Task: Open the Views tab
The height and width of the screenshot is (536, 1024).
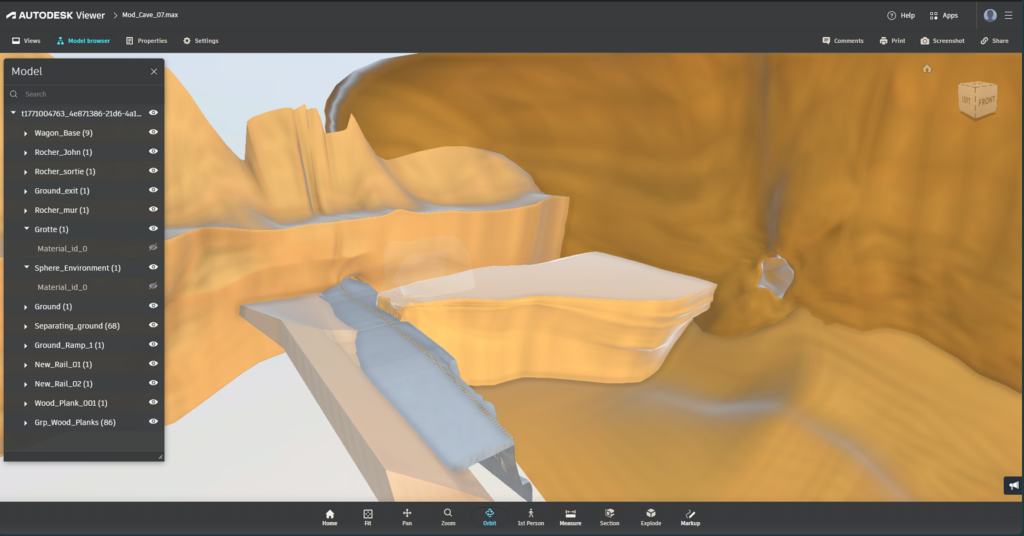Action: (26, 41)
